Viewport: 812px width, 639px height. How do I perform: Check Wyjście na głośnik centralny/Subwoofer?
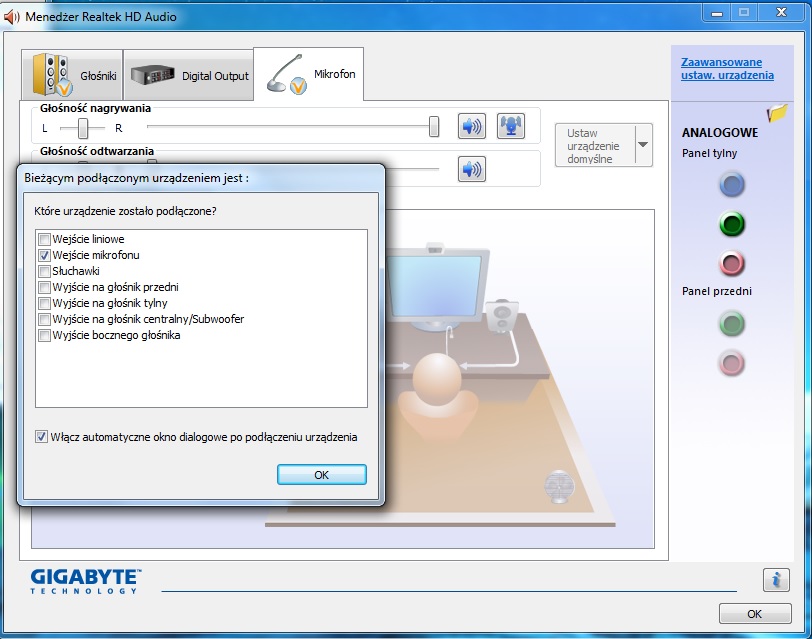click(x=45, y=320)
